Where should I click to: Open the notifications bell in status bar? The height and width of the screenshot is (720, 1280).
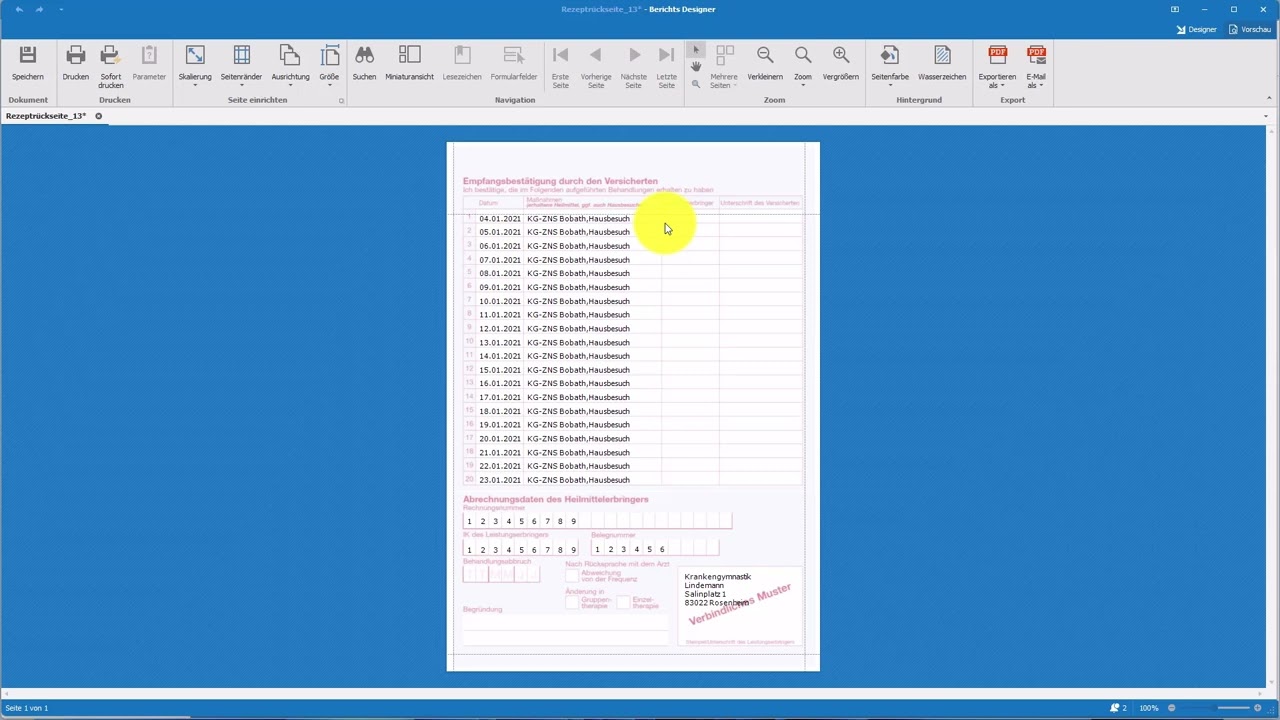pyautogui.click(x=1116, y=708)
